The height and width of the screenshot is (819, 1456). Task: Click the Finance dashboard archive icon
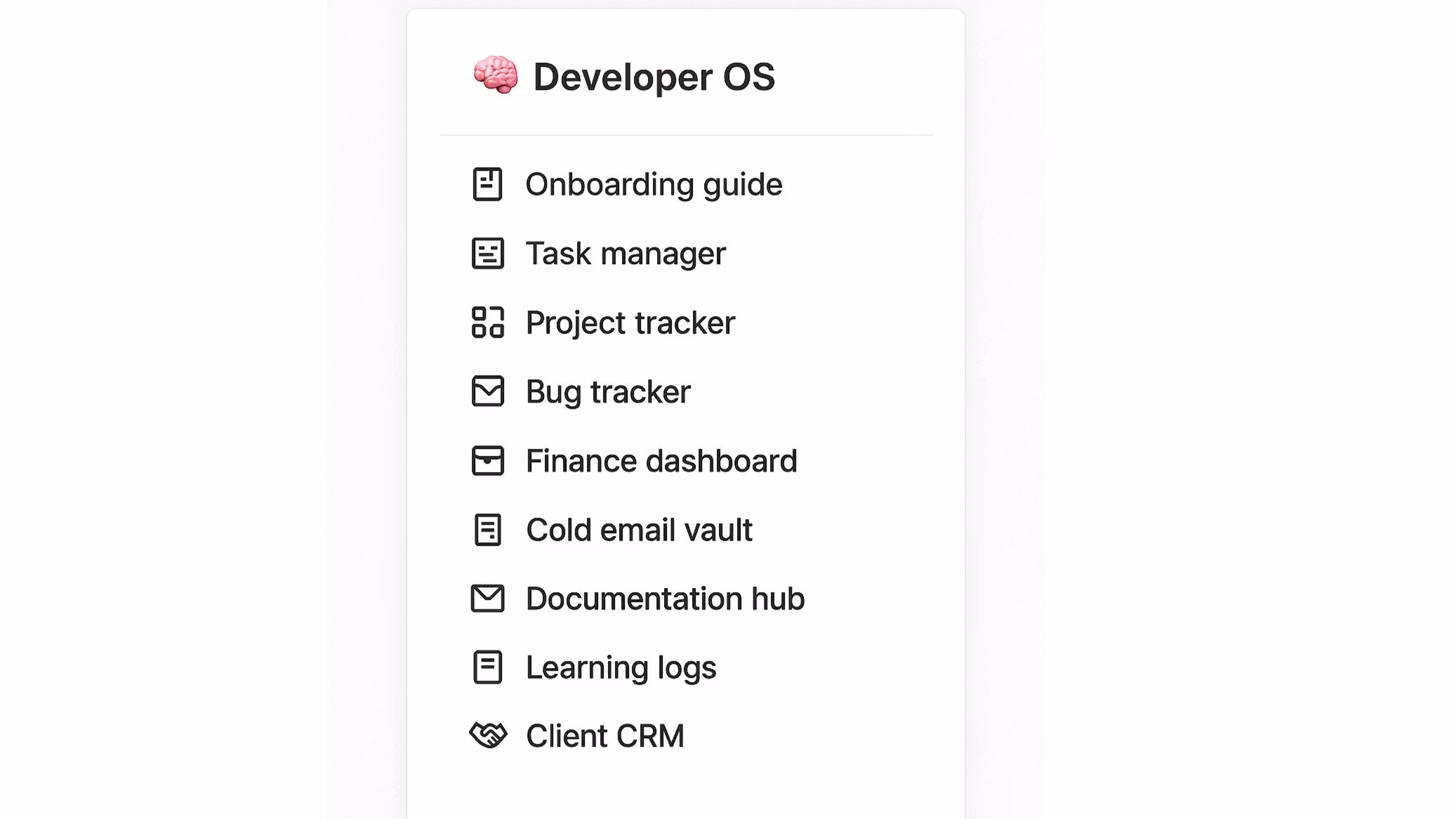[x=487, y=461]
